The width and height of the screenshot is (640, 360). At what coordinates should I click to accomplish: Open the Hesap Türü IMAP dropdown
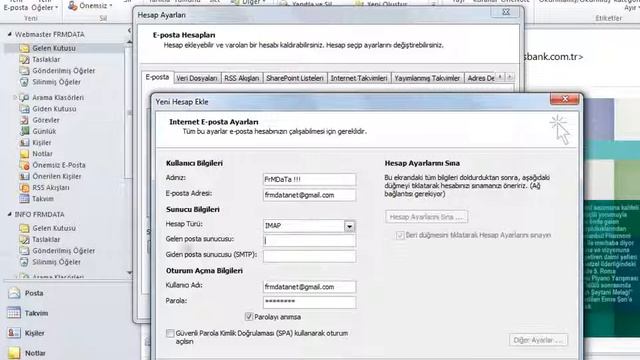coord(349,226)
